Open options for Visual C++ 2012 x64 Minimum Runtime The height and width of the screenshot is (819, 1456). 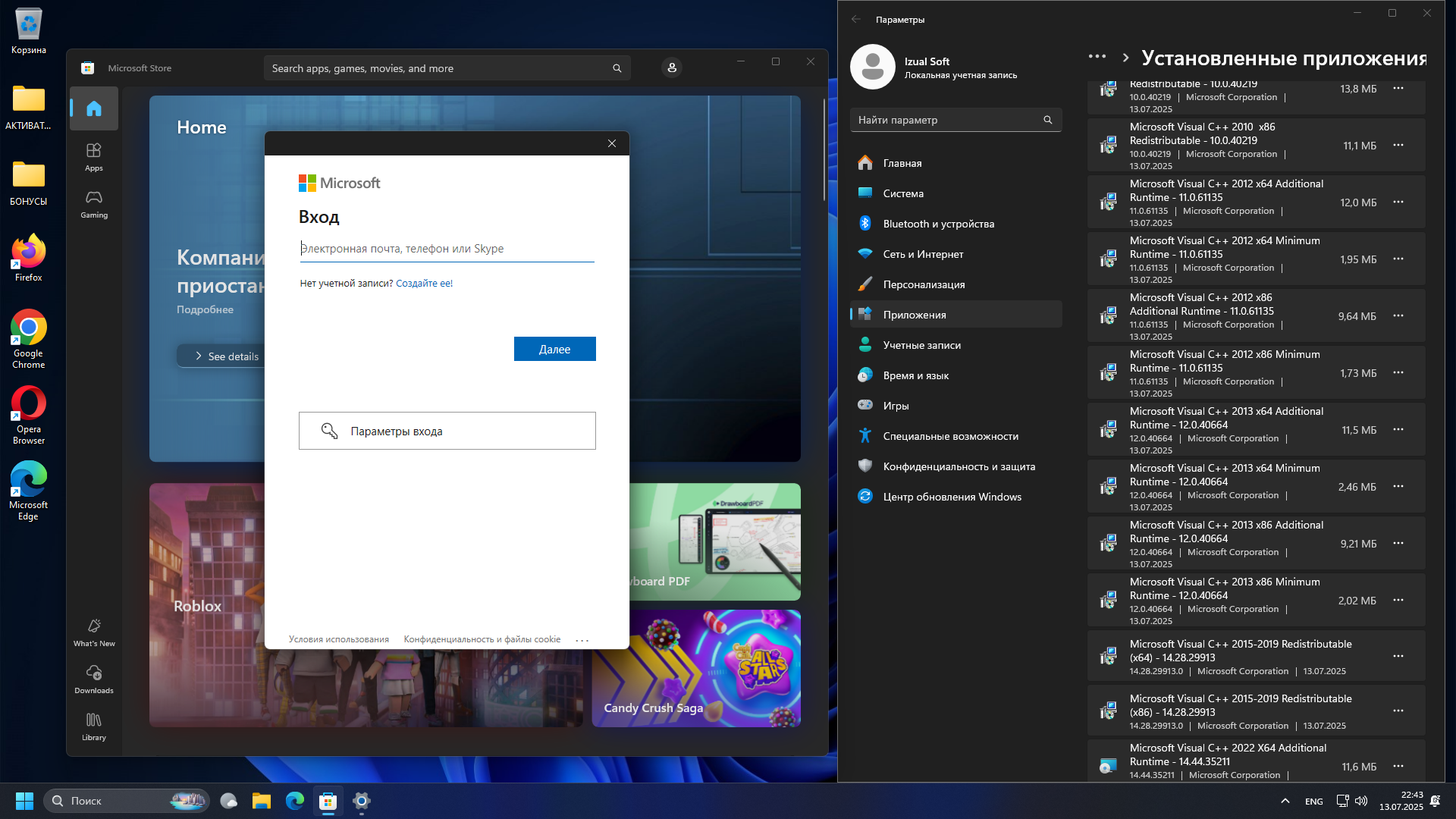click(x=1398, y=259)
